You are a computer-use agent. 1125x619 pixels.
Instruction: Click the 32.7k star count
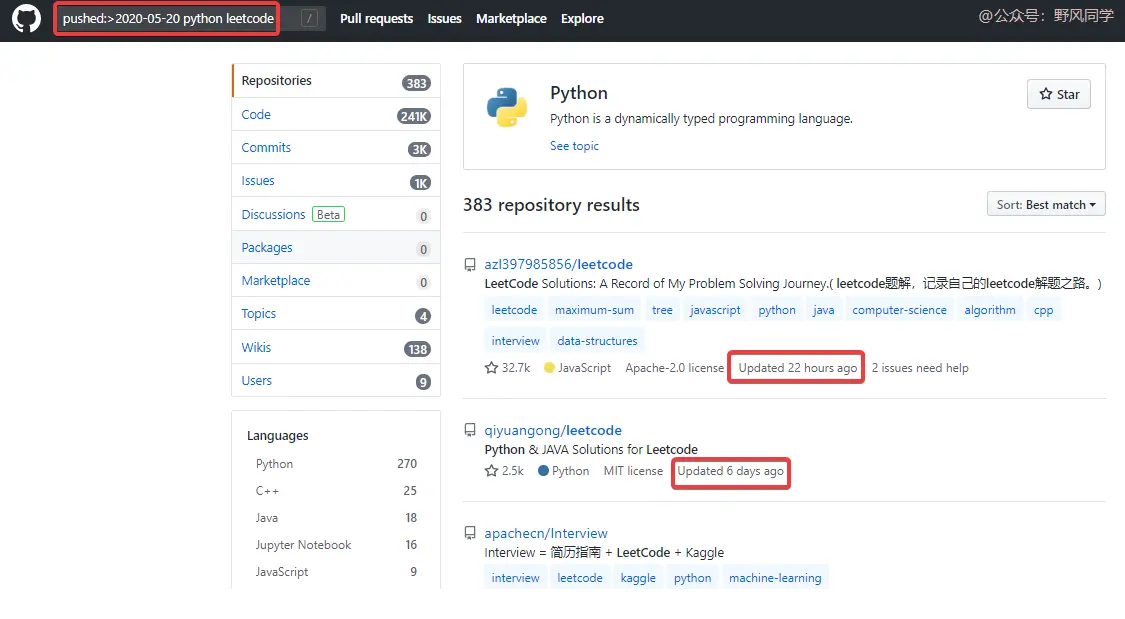pyautogui.click(x=516, y=368)
